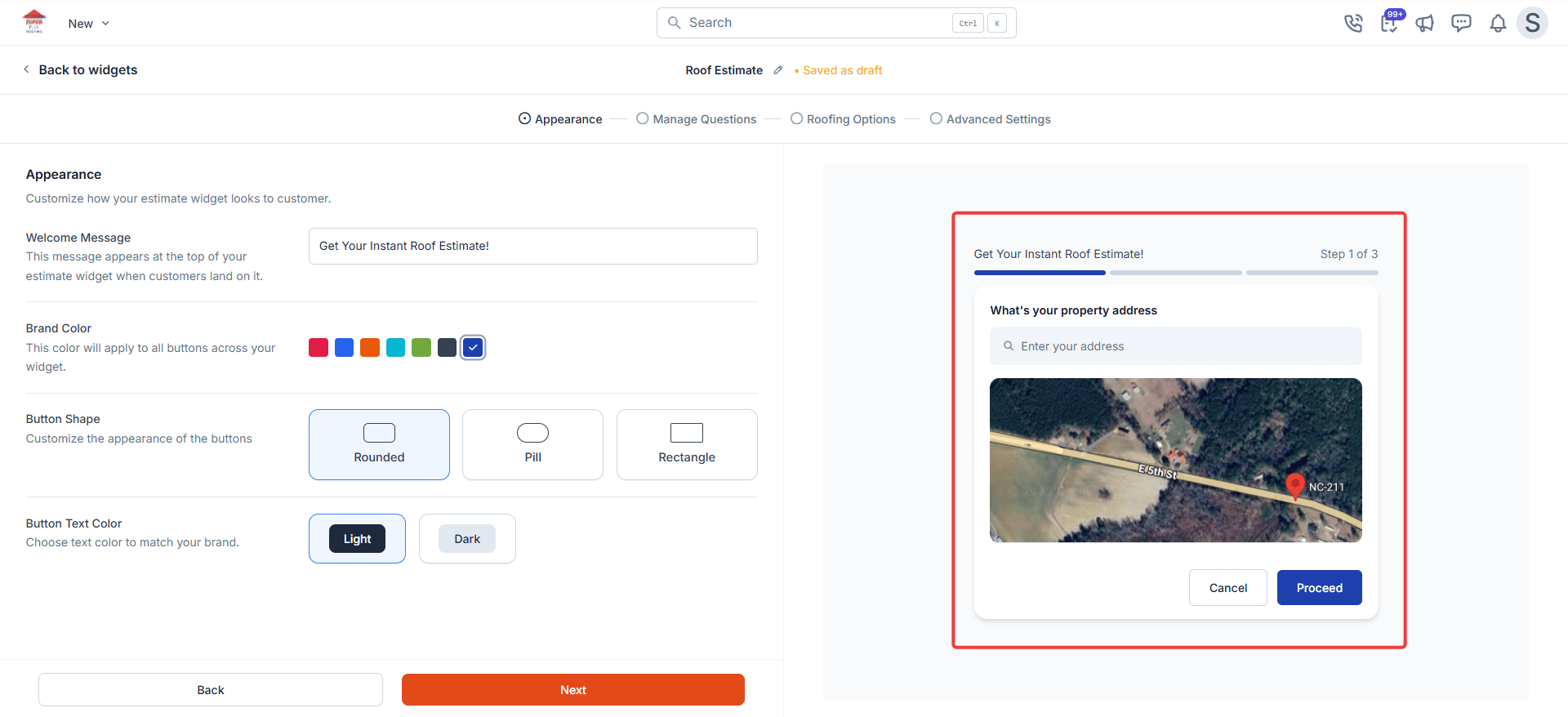Select the dark slate brand color swatch
This screenshot has height=717, width=1568.
pyautogui.click(x=447, y=347)
